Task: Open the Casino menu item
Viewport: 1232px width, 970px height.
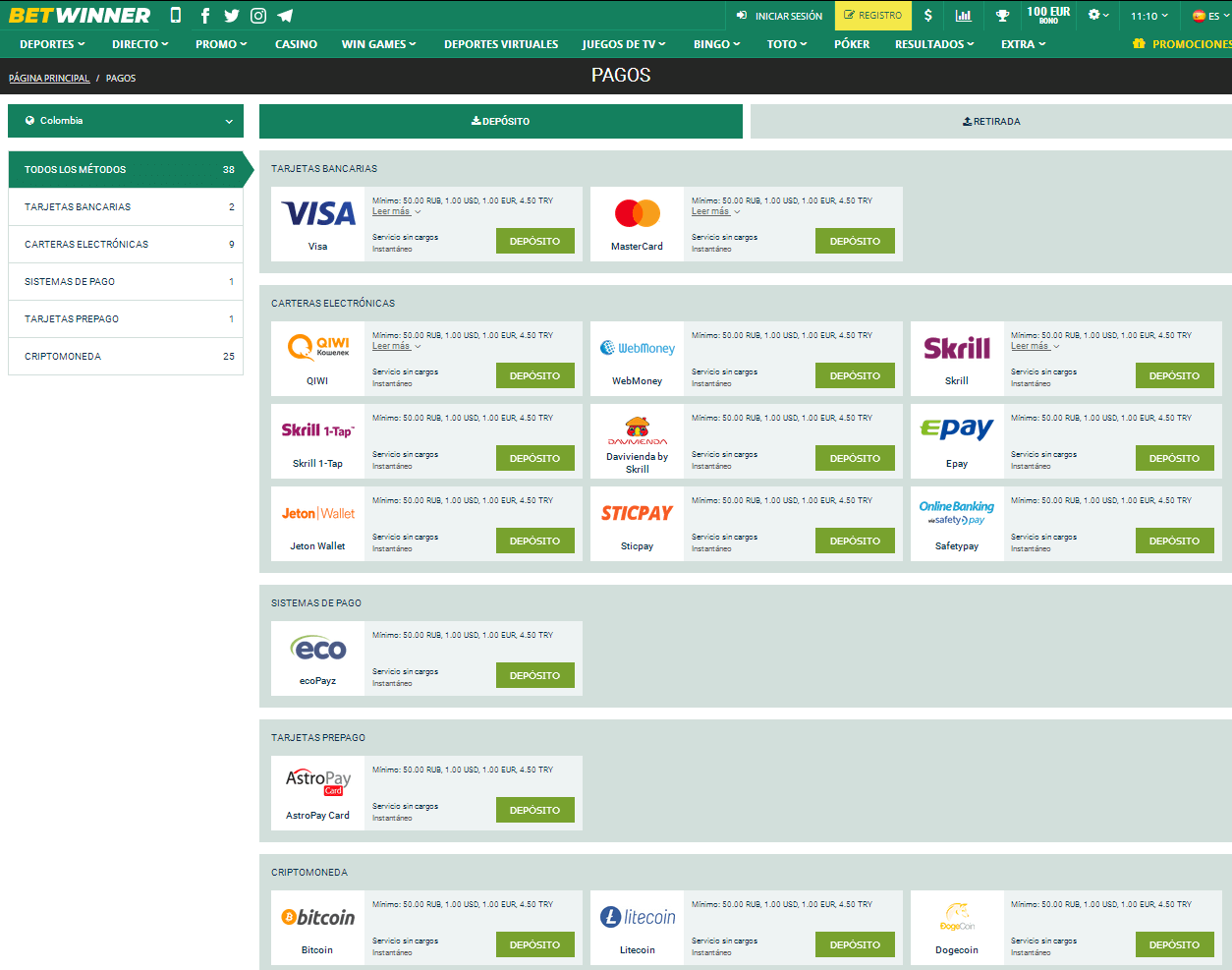Action: (x=296, y=44)
